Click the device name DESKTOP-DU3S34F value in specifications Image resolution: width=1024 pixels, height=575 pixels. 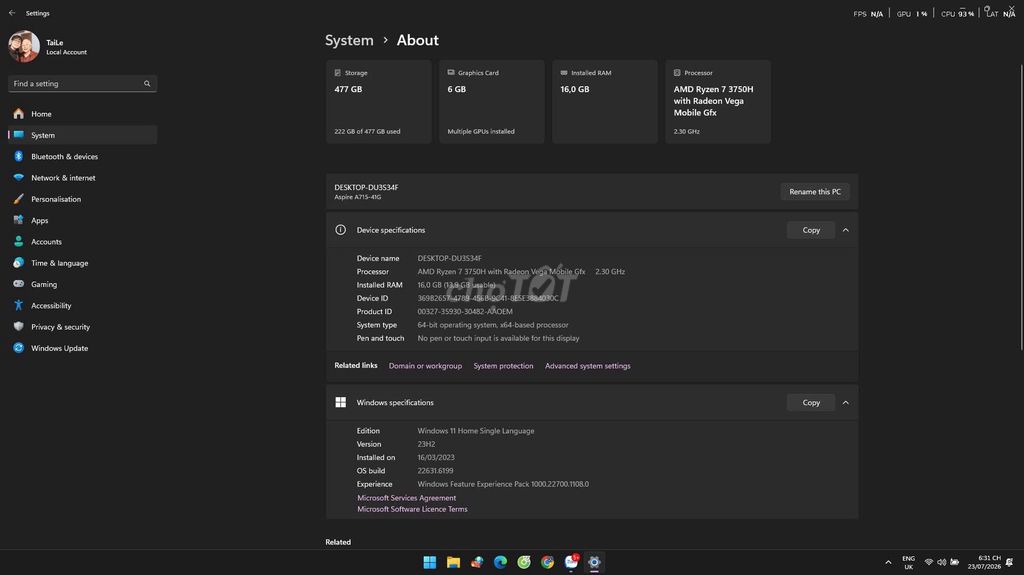click(x=449, y=258)
